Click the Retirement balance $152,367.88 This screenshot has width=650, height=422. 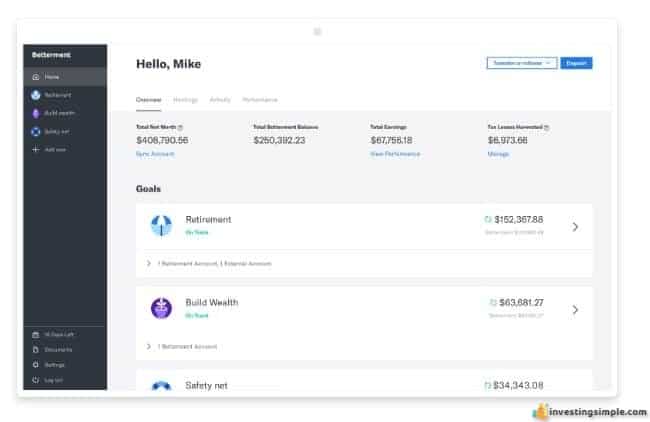click(519, 219)
